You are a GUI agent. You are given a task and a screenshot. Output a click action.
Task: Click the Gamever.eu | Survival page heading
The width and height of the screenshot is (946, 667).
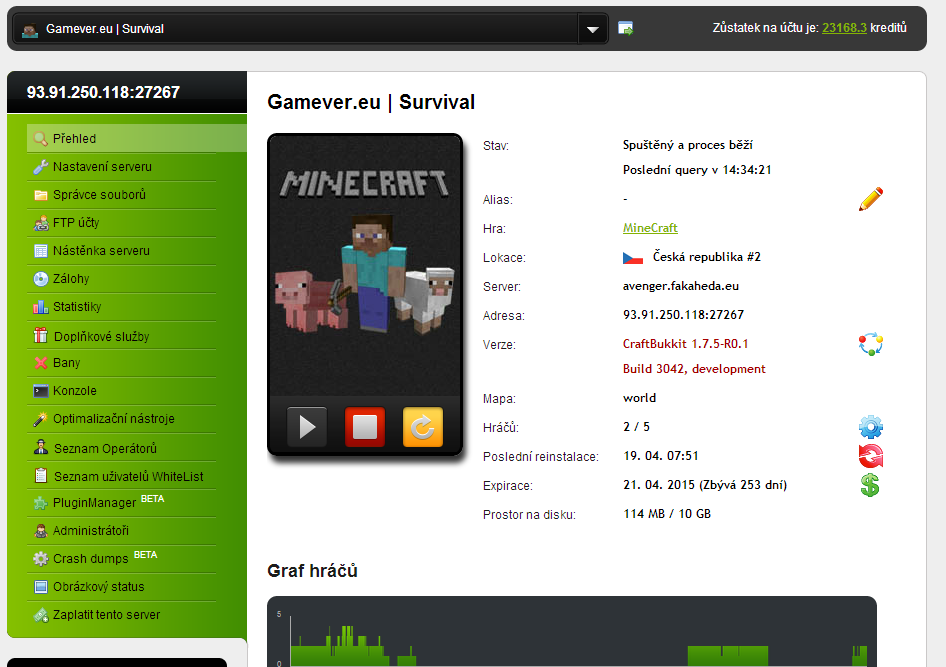(371, 102)
